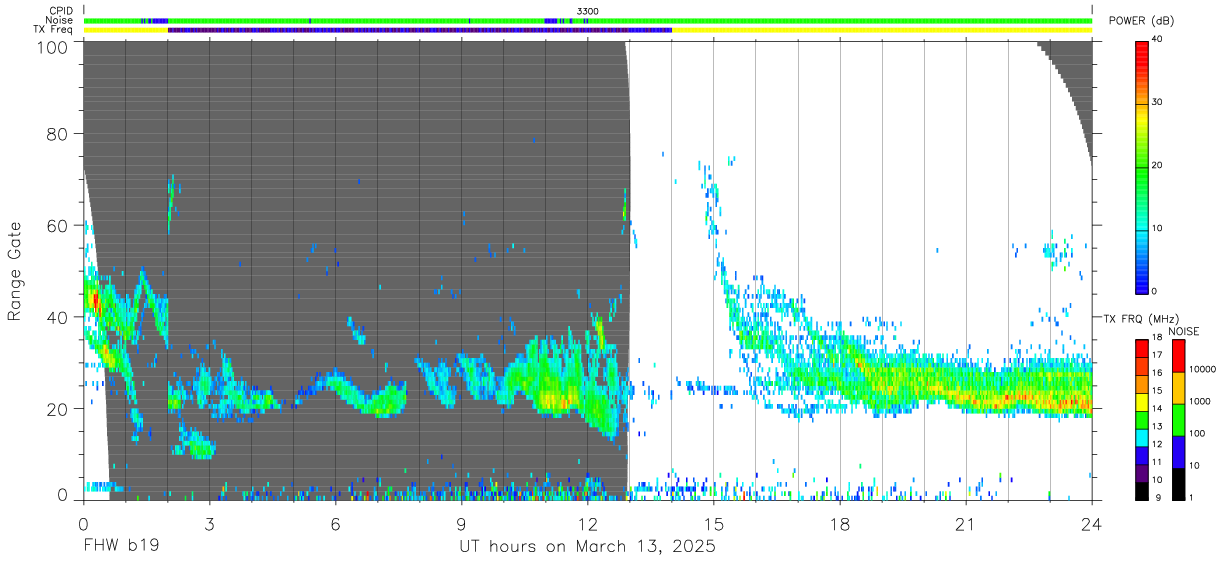Click the 'UT hours on March 13, 2025' label
The height and width of the screenshot is (567, 1228).
(x=587, y=547)
